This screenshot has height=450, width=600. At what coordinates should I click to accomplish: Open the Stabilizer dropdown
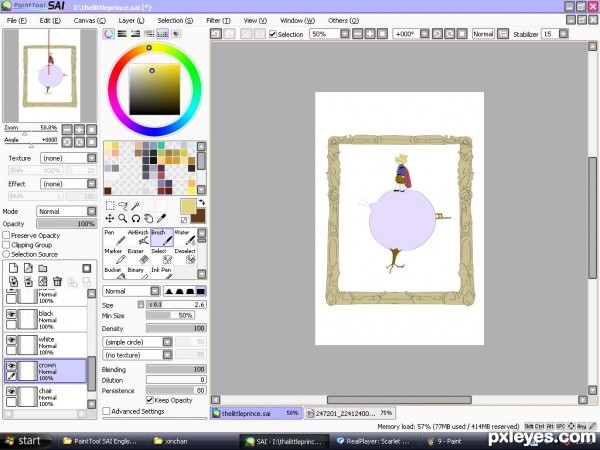pyautogui.click(x=563, y=34)
